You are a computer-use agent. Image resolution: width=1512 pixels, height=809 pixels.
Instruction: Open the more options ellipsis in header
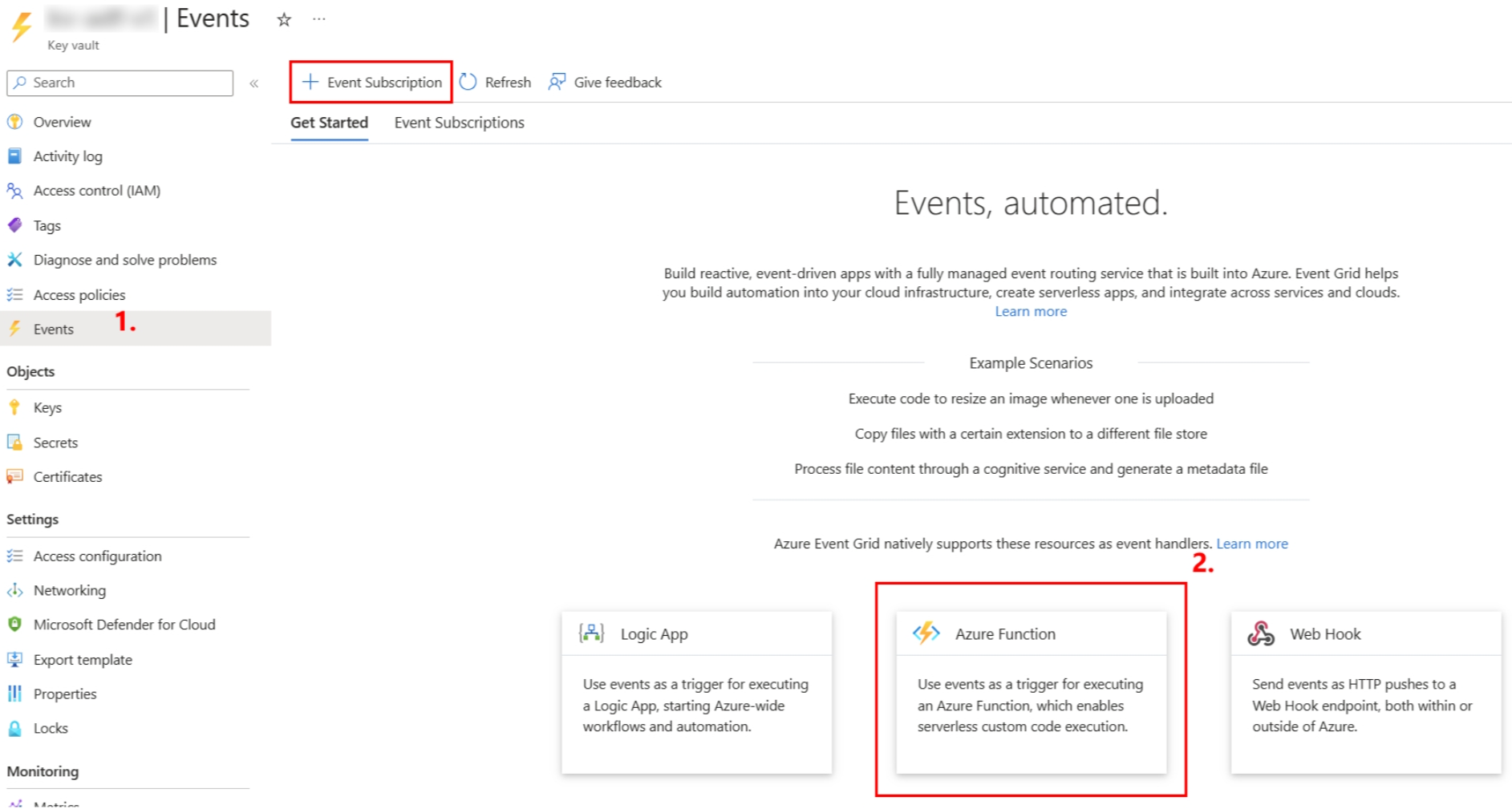(x=319, y=19)
